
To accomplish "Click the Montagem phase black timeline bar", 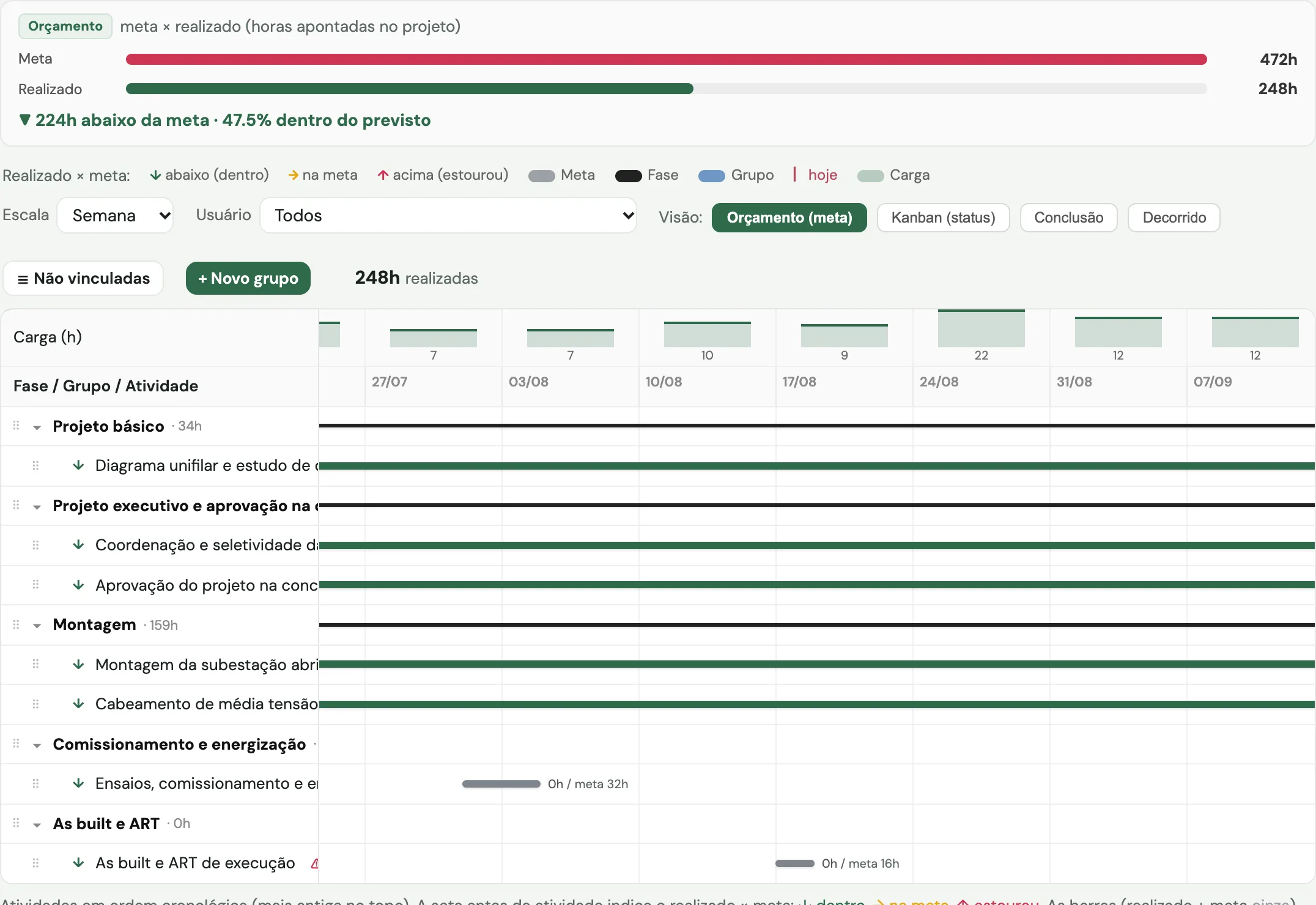I will click(x=817, y=624).
